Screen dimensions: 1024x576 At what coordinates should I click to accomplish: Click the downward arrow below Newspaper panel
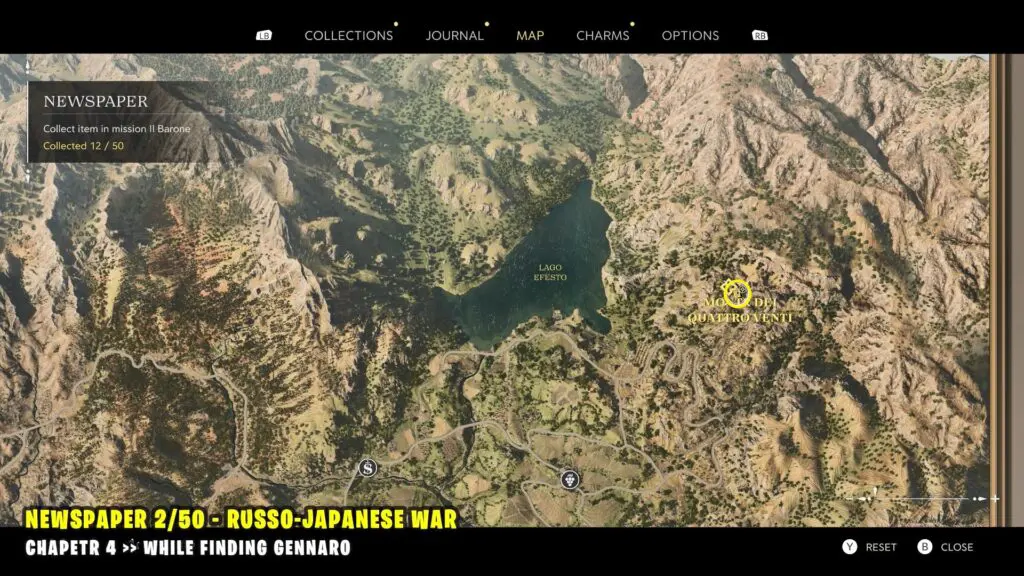point(28,174)
